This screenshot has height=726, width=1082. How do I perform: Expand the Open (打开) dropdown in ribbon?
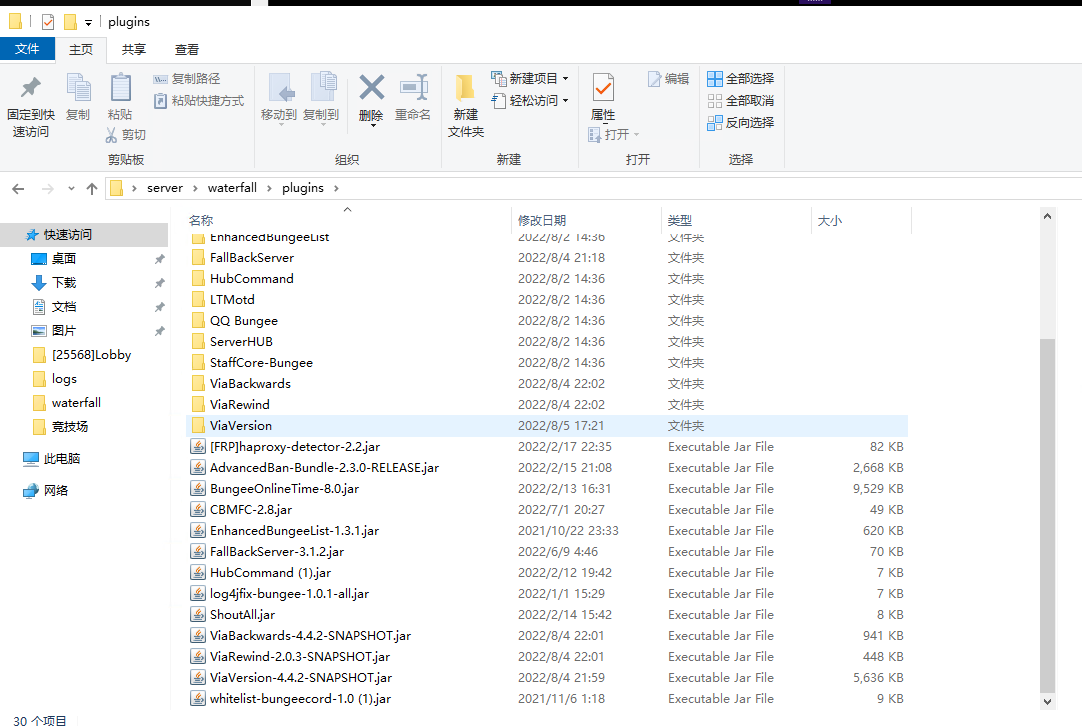pyautogui.click(x=636, y=135)
